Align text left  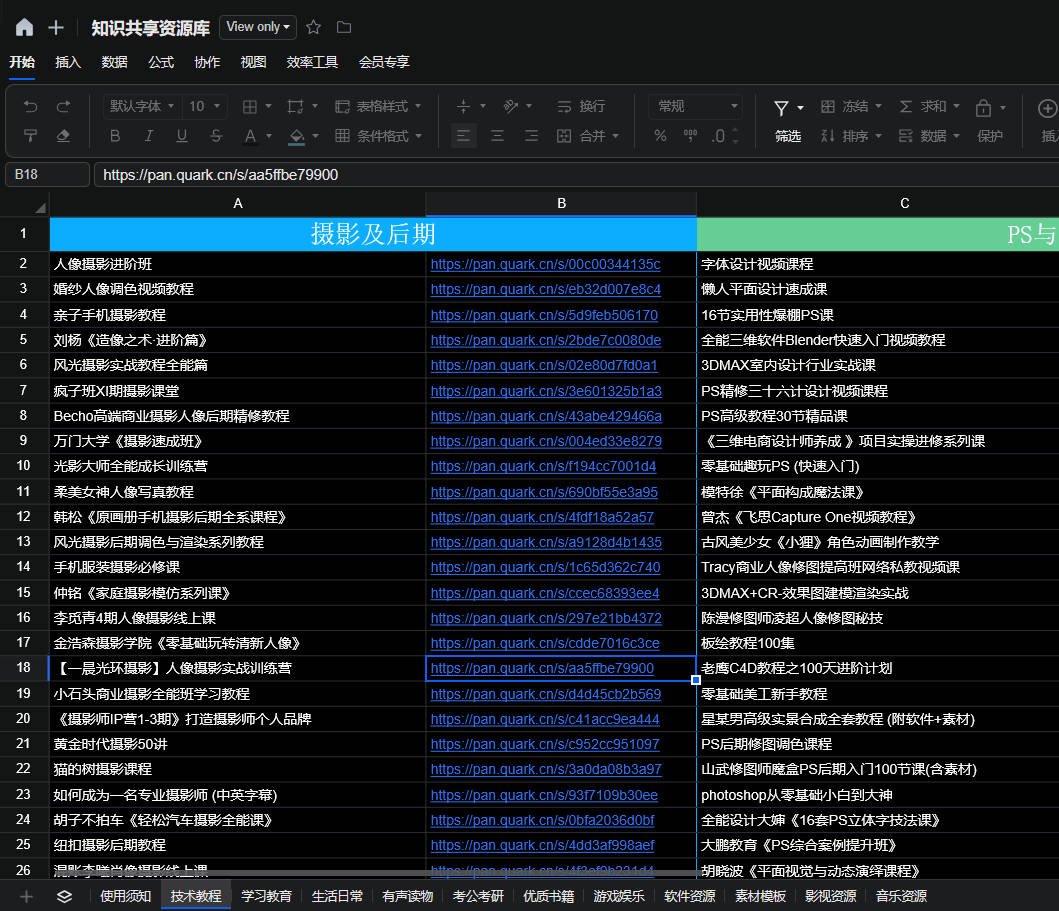463,136
